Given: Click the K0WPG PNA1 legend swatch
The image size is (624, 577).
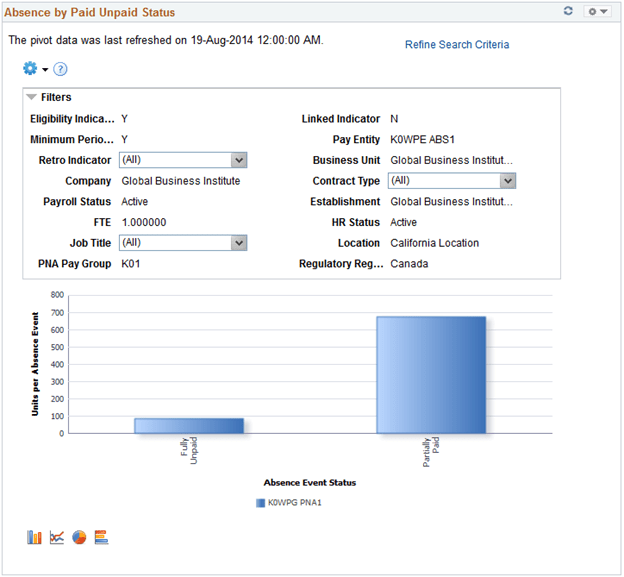Looking at the screenshot, I should coord(260,503).
